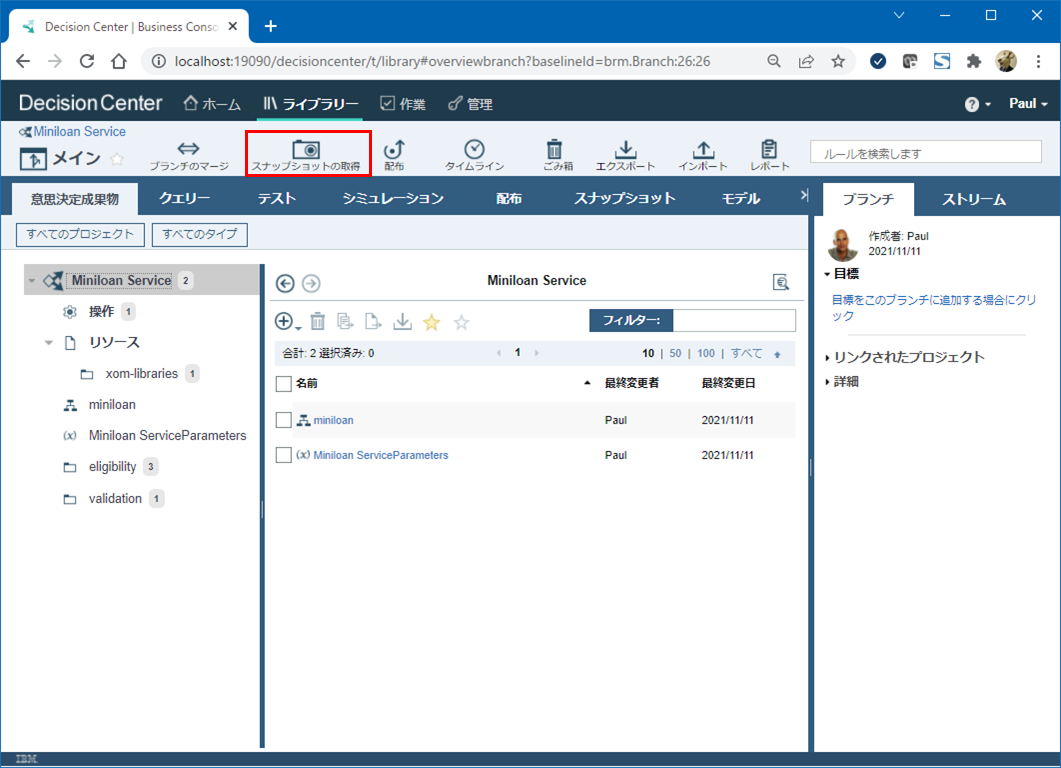Image resolution: width=1061 pixels, height=768 pixels.
Task: Open the 作業 menu tab
Action: tap(403, 104)
